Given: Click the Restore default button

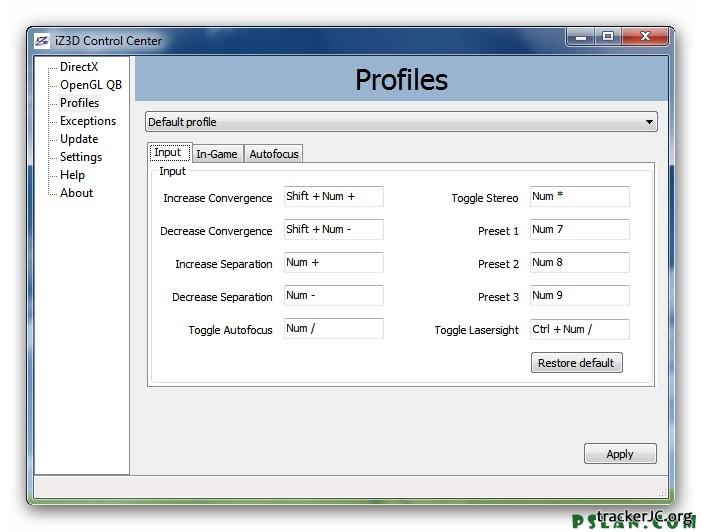Looking at the screenshot, I should (576, 362).
